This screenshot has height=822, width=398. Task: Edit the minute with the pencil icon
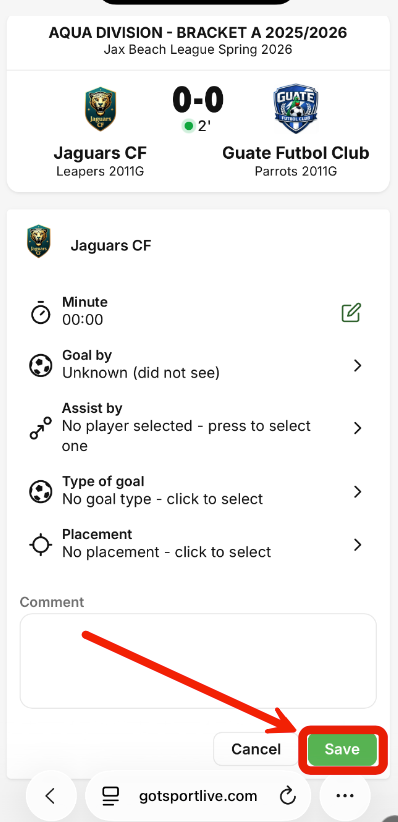(351, 312)
